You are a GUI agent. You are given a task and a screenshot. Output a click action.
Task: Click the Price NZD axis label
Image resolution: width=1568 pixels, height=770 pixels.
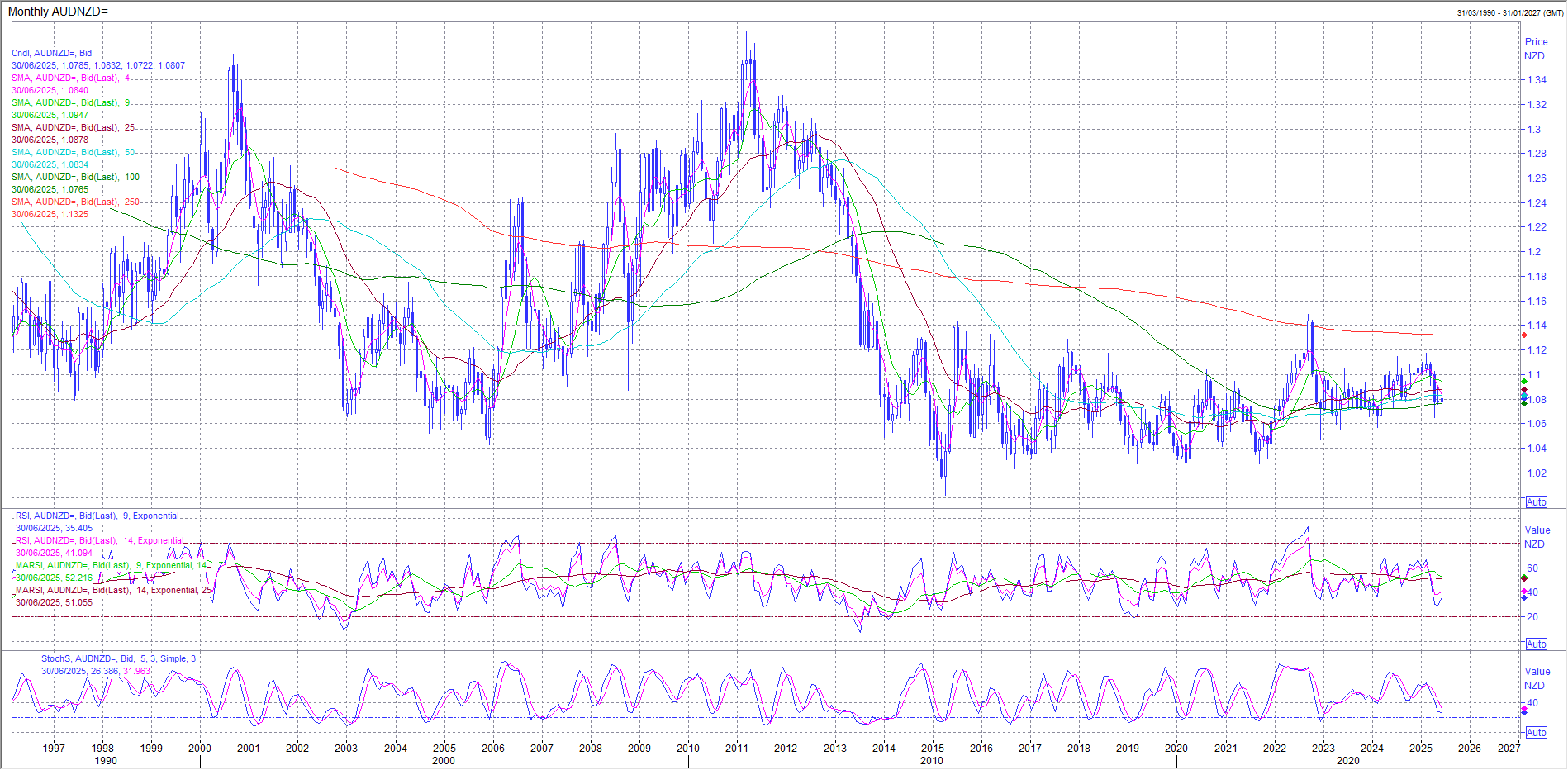click(1536, 49)
